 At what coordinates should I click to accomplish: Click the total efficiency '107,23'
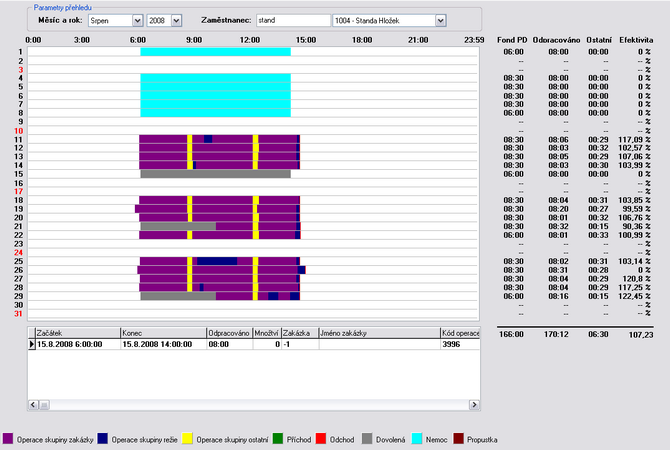(x=641, y=335)
